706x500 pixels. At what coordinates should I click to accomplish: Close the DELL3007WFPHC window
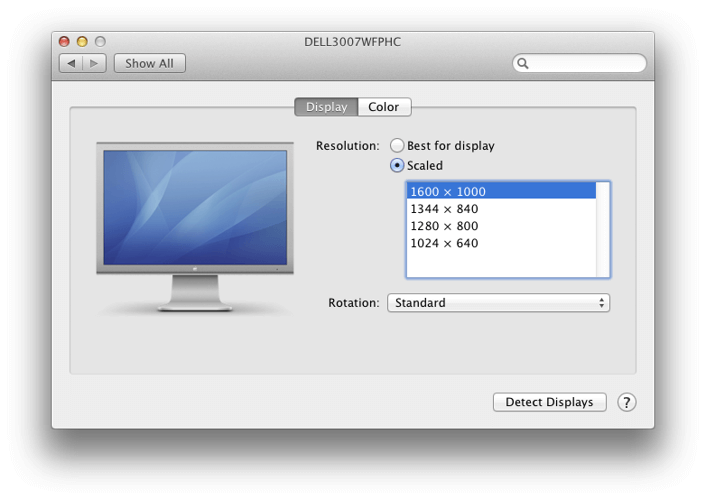point(64,42)
